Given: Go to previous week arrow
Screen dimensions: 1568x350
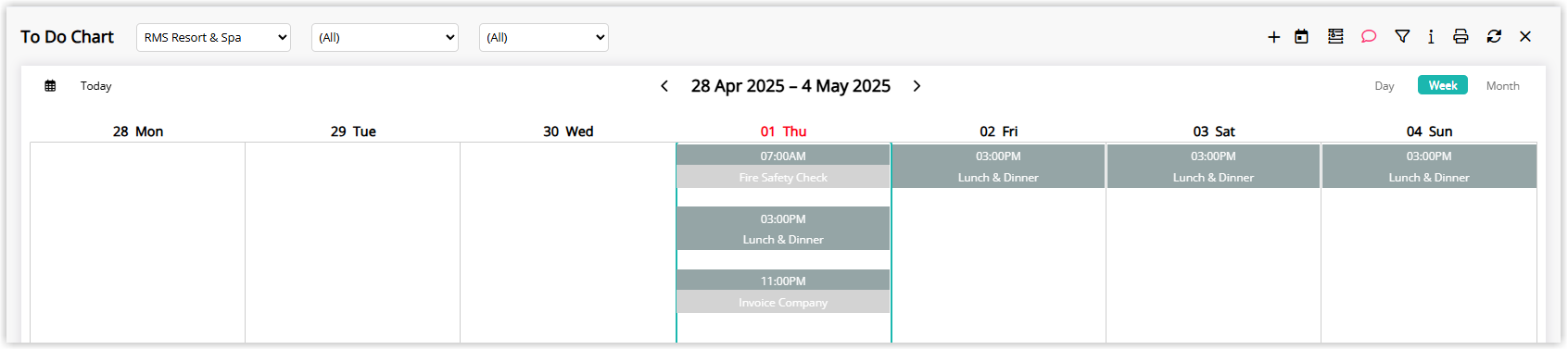Looking at the screenshot, I should click(664, 86).
